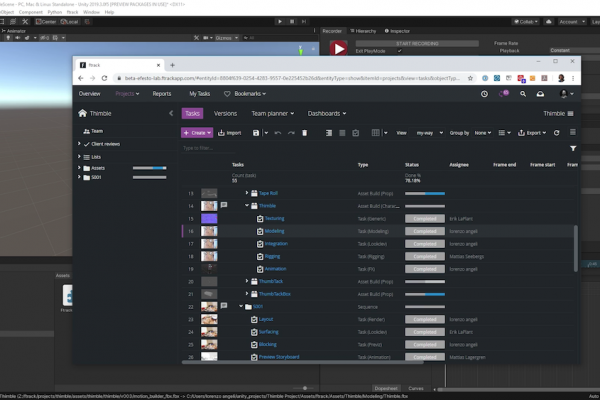Click Unity Play button
Image resolution: width=600 pixels, height=400 pixels.
pyautogui.click(x=280, y=21)
